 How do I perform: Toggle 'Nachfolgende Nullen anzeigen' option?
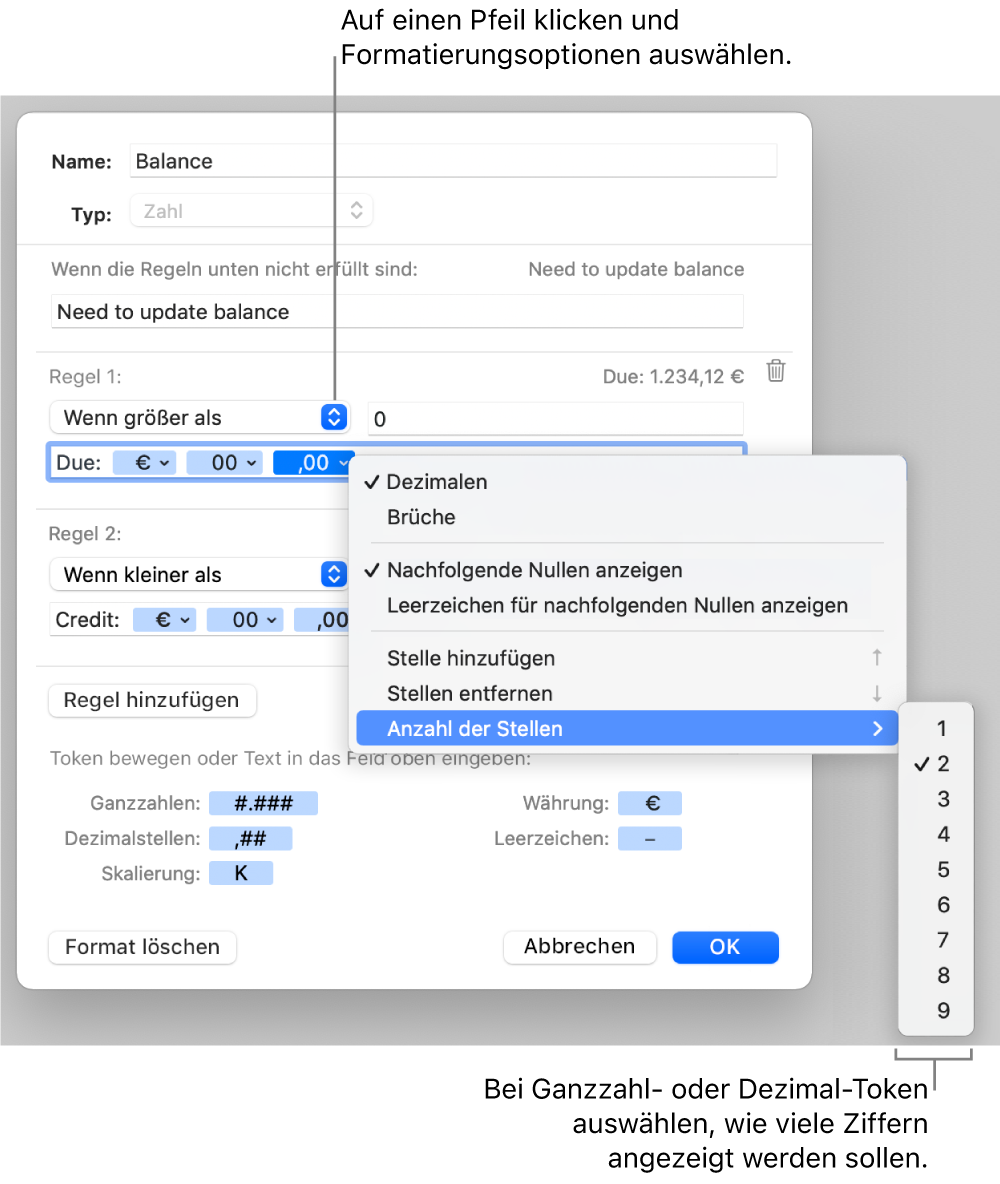(627, 570)
